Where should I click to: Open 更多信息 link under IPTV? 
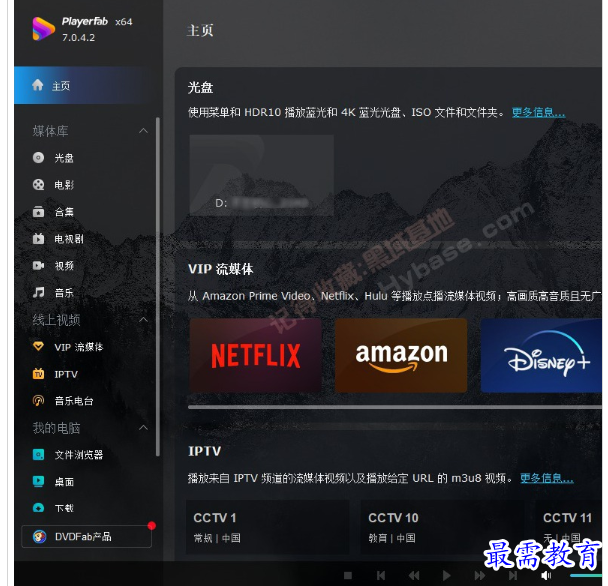click(x=547, y=478)
